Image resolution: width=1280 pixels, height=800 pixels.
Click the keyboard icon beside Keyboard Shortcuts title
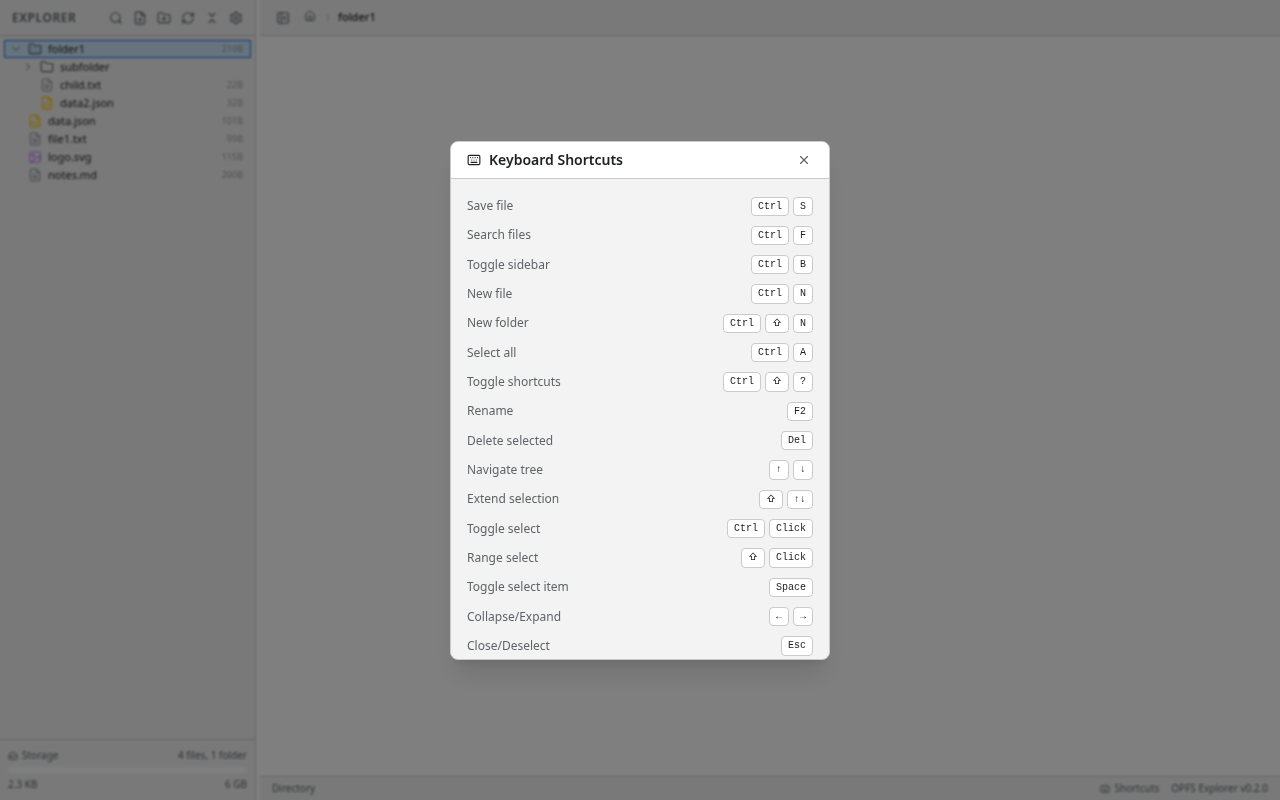(x=474, y=160)
